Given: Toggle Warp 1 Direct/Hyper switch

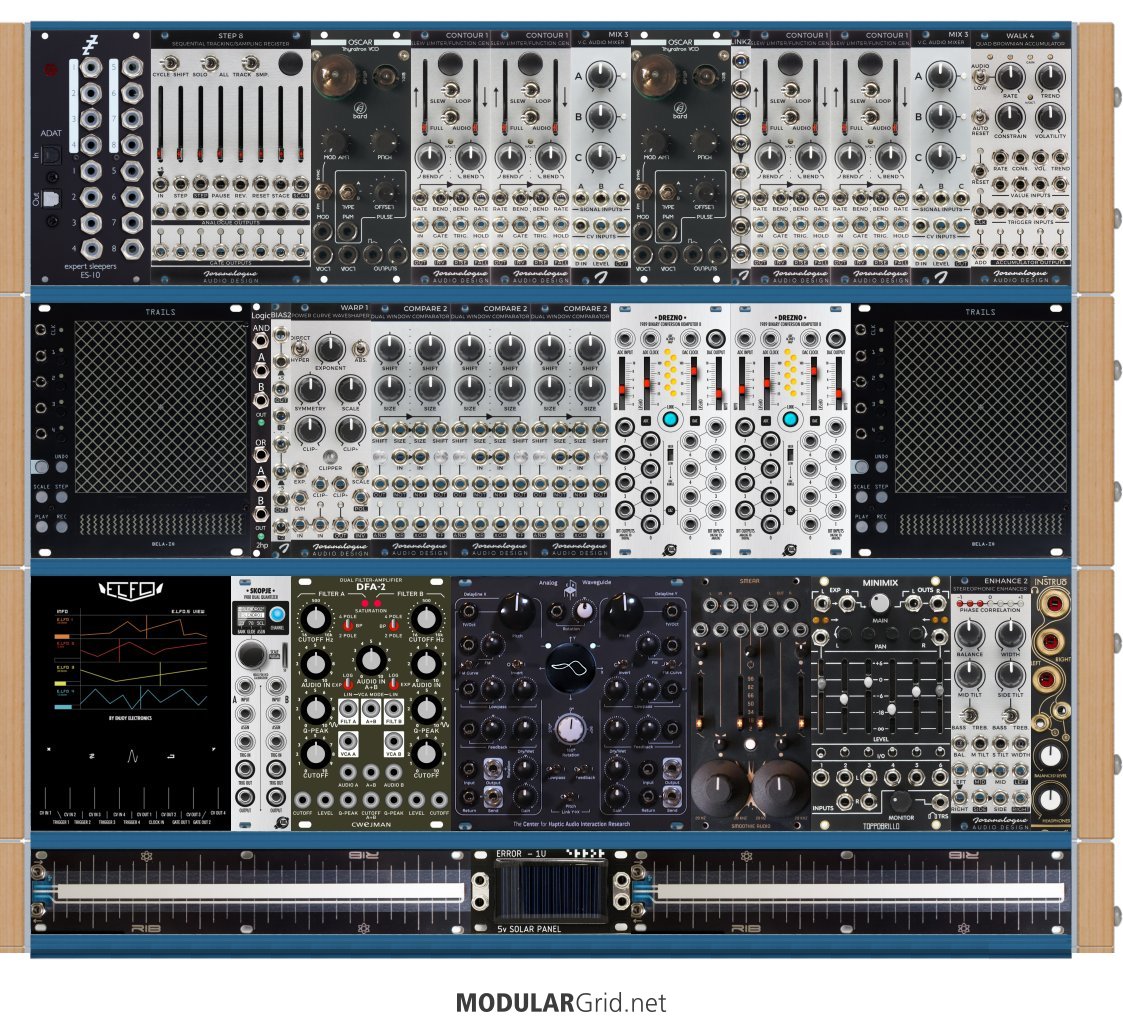Looking at the screenshot, I should (x=301, y=347).
